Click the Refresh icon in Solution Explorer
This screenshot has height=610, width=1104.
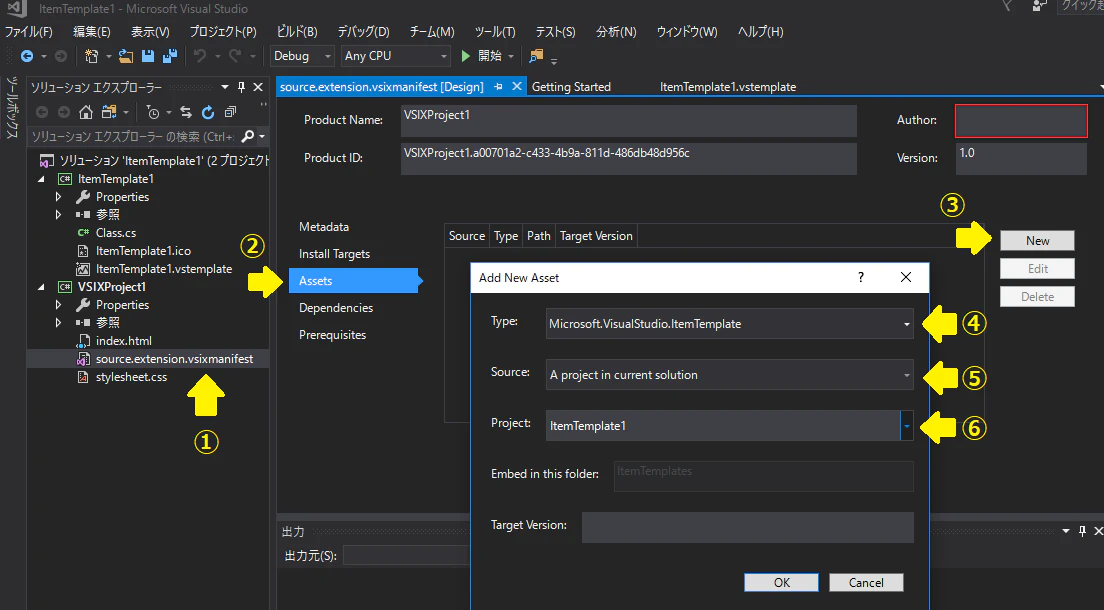click(208, 112)
